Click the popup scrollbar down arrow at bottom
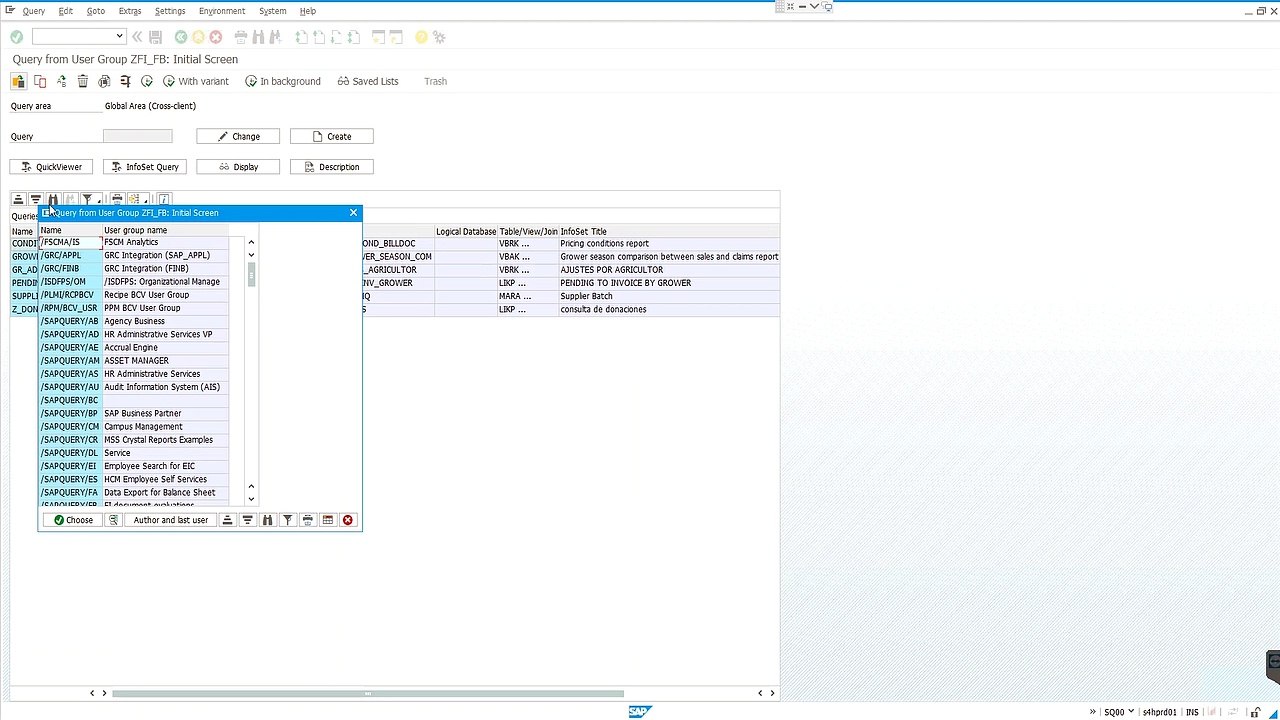Screen dimensions: 1280x720 tap(251, 499)
